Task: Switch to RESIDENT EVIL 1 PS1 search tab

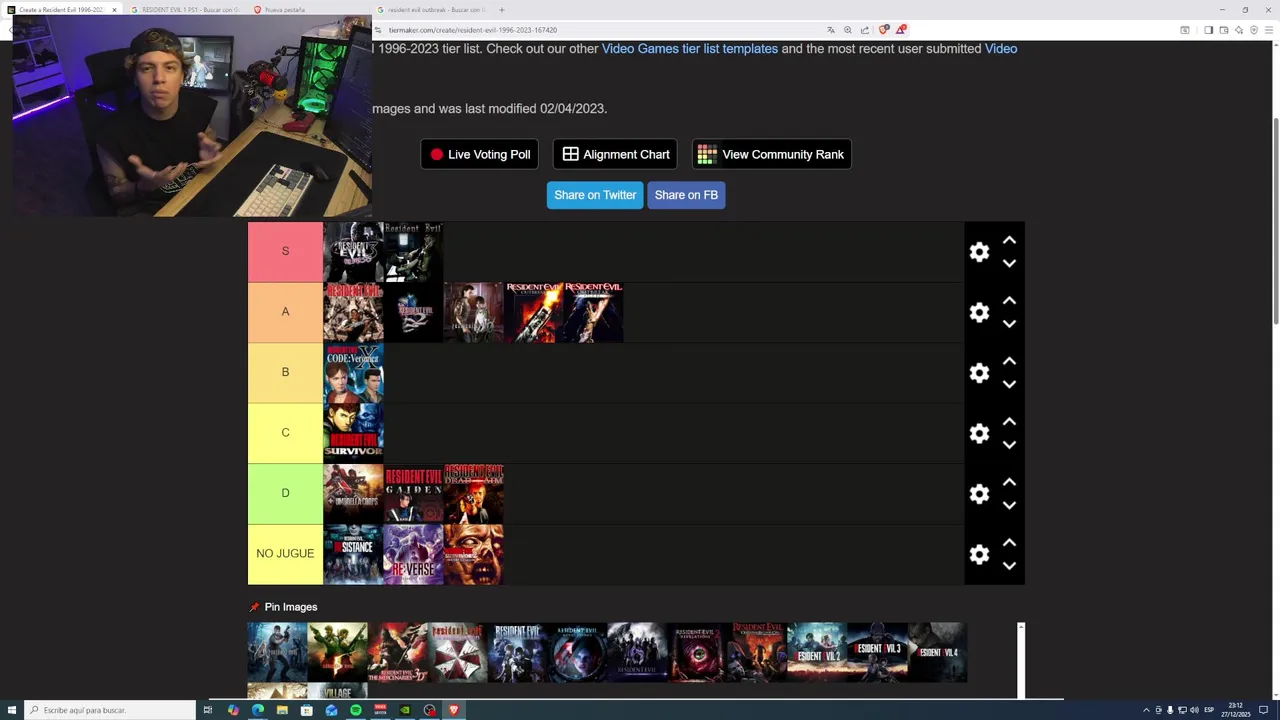Action: (x=185, y=9)
